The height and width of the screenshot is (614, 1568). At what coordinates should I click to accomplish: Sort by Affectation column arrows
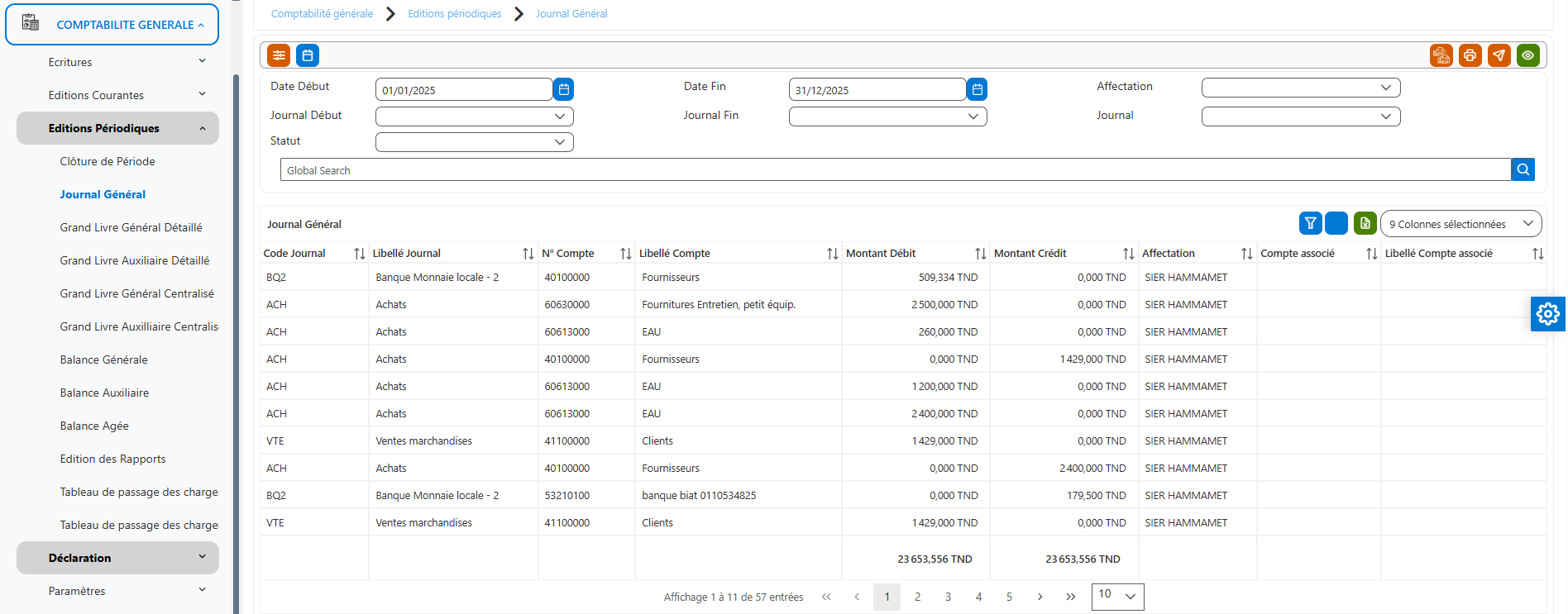1247,254
